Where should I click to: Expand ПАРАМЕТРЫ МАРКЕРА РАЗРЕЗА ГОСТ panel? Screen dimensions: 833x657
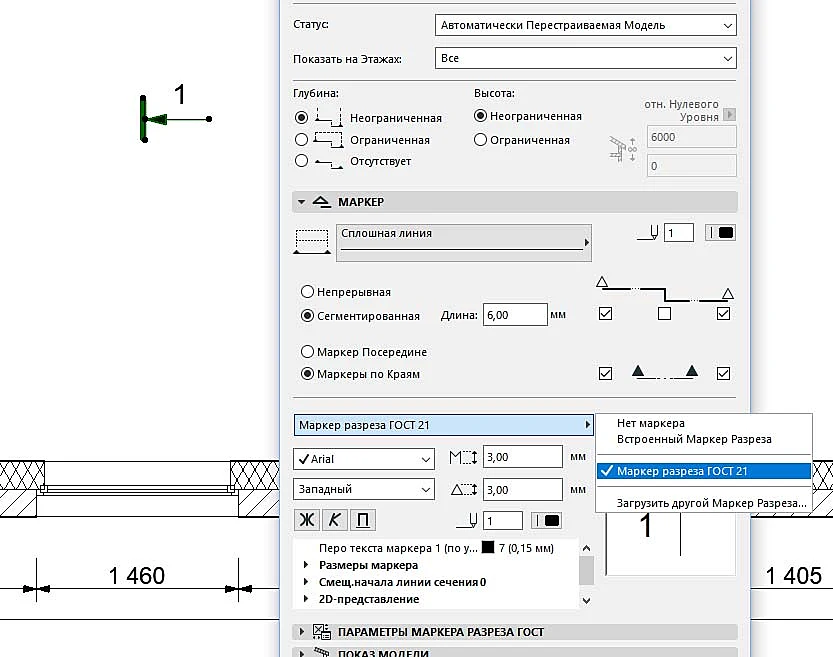[302, 632]
